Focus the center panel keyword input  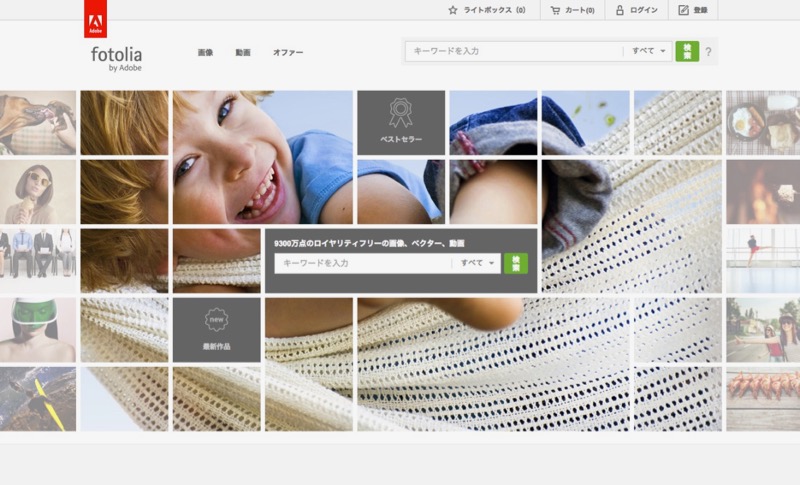pos(363,263)
